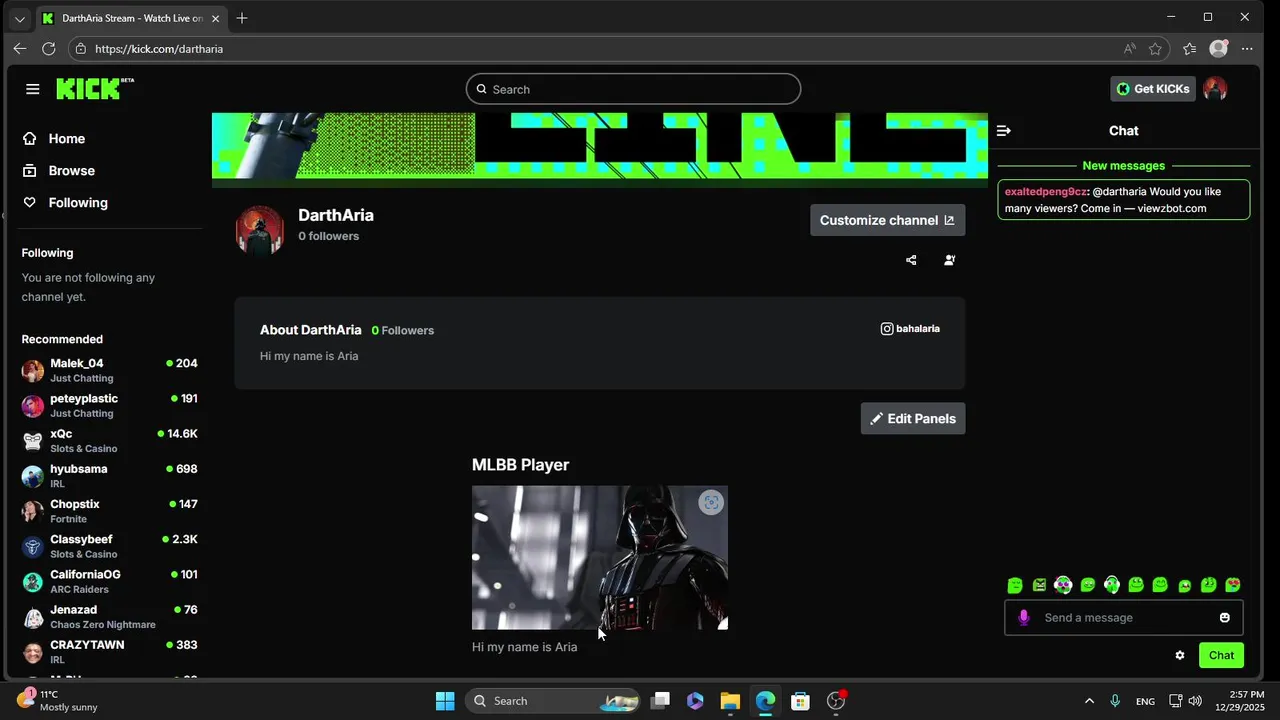Click the DarthAria channel name heading
This screenshot has height=720, width=1280.
click(x=336, y=215)
